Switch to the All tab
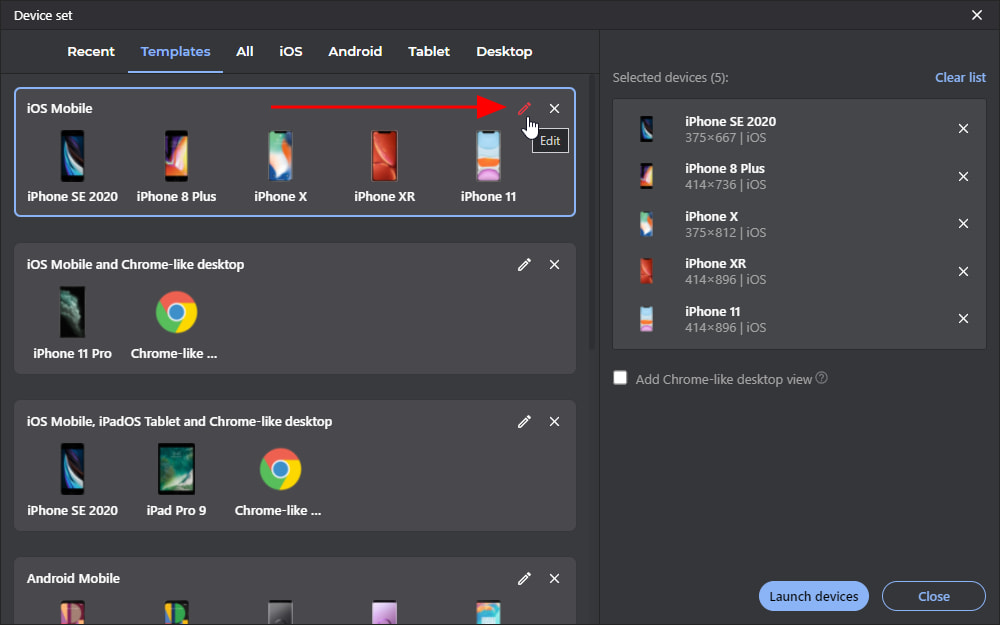The height and width of the screenshot is (625, 1000). click(x=245, y=52)
